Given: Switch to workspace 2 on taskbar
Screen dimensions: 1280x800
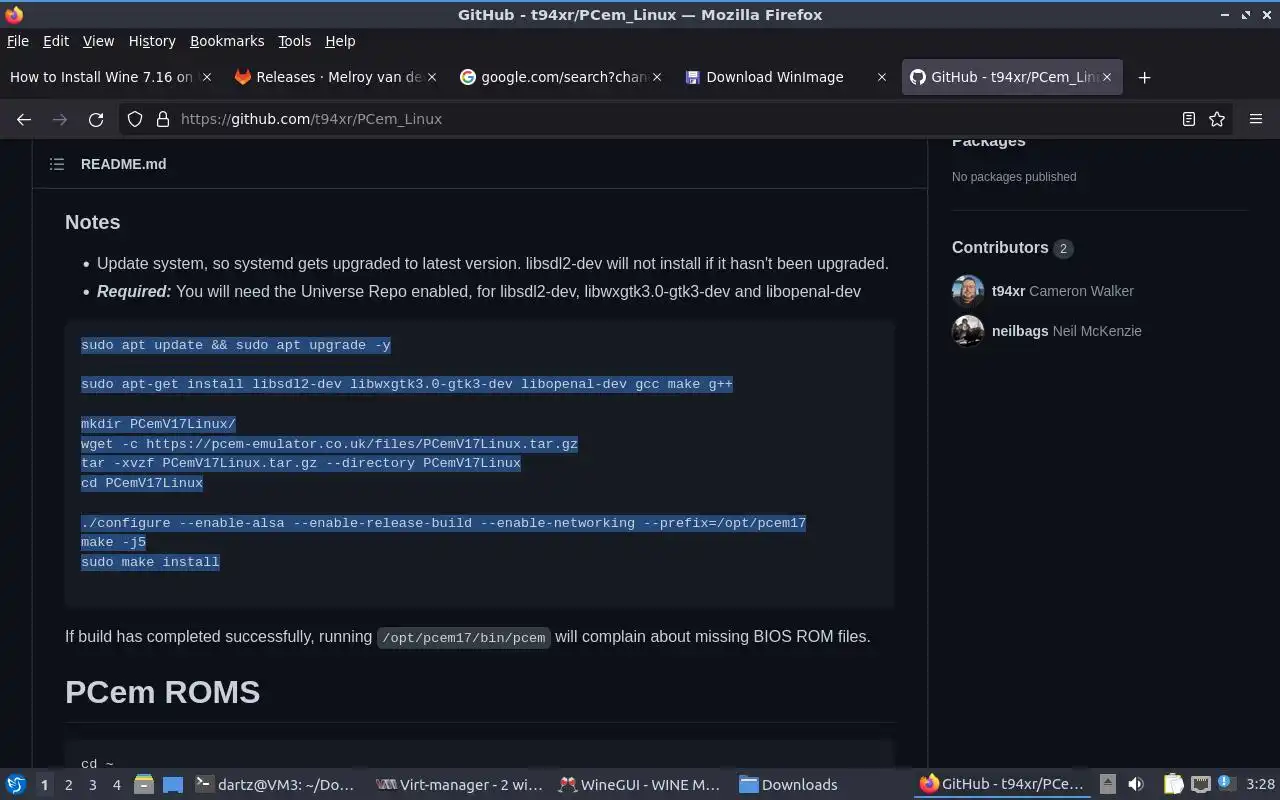Looking at the screenshot, I should [x=68, y=785].
